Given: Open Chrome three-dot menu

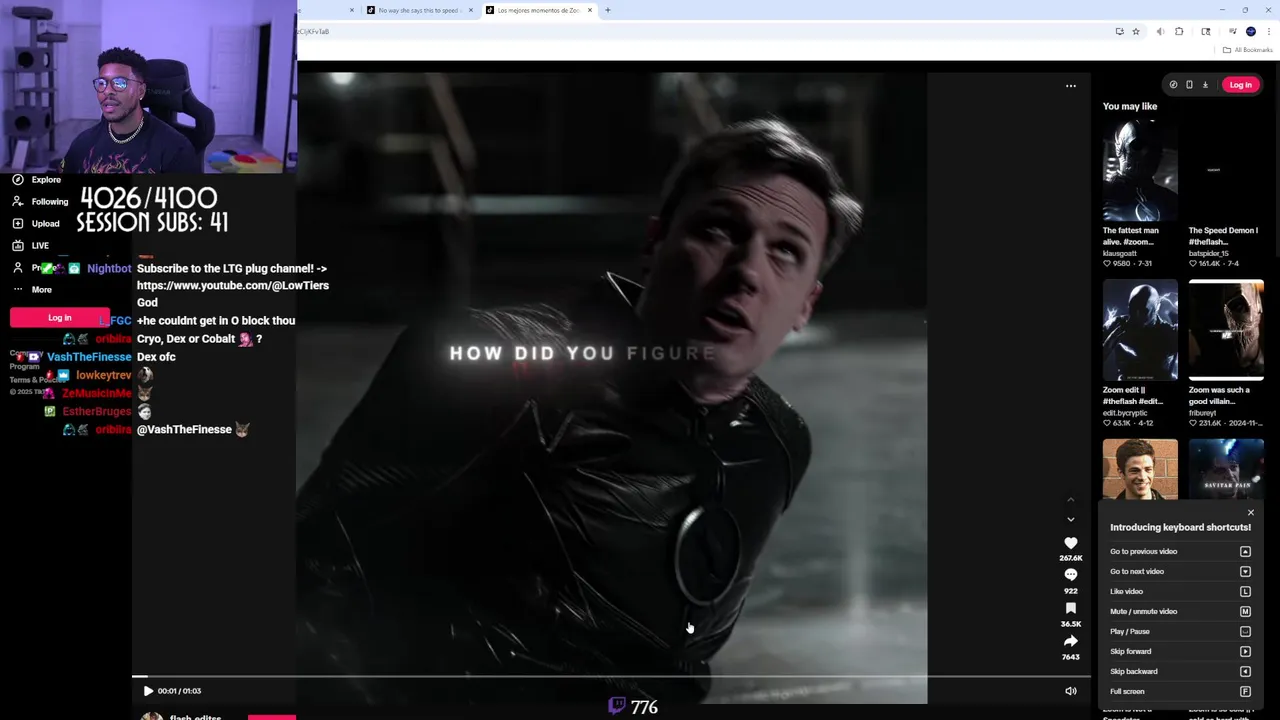Looking at the screenshot, I should (x=1268, y=32).
